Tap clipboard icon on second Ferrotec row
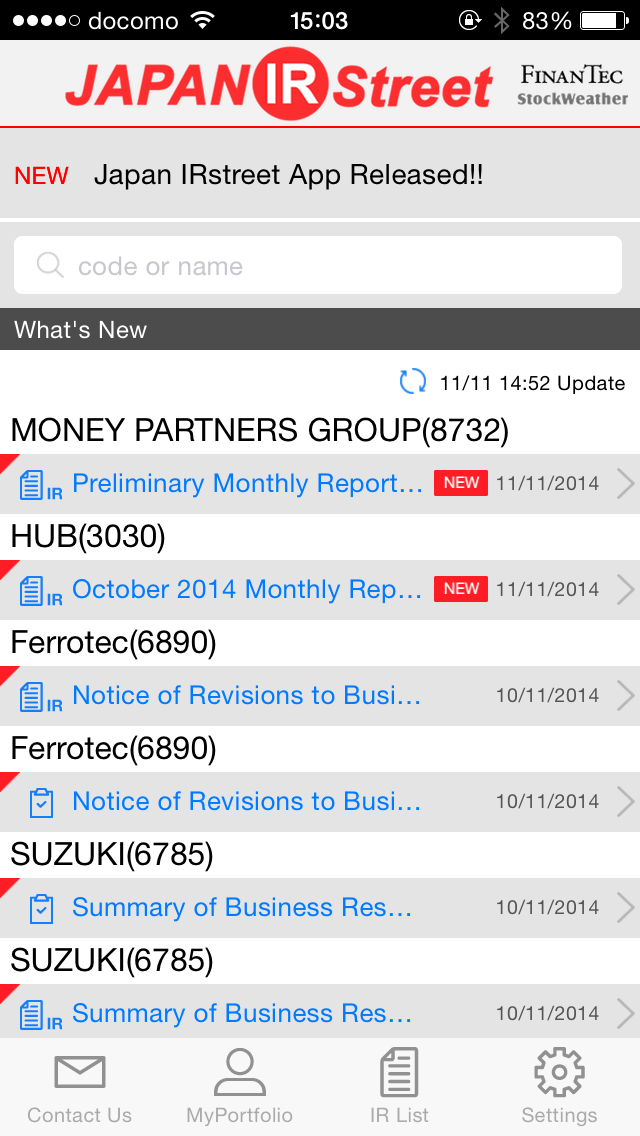This screenshot has height=1136, width=640. [x=41, y=802]
